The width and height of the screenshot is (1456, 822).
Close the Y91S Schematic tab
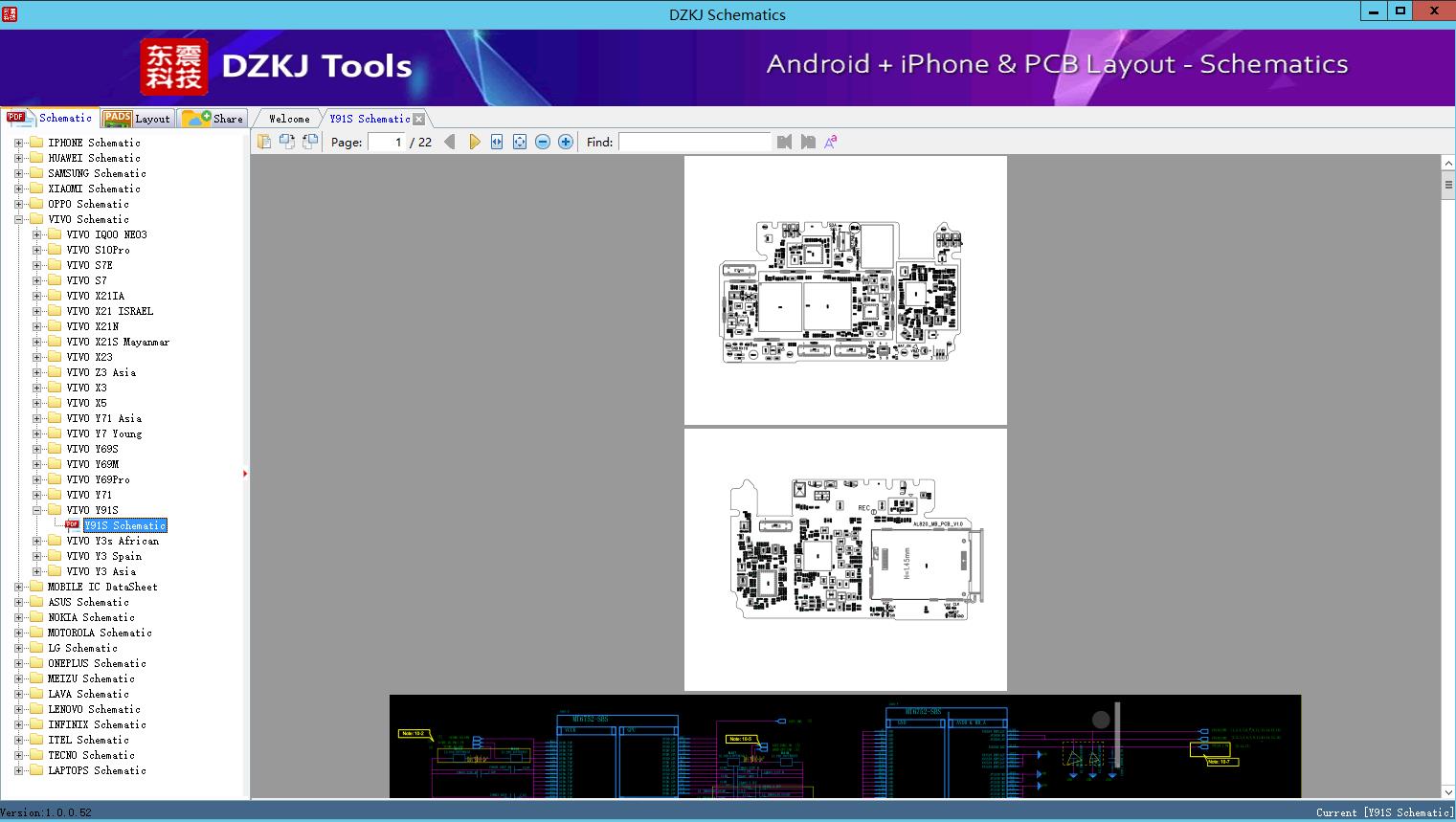coord(418,119)
